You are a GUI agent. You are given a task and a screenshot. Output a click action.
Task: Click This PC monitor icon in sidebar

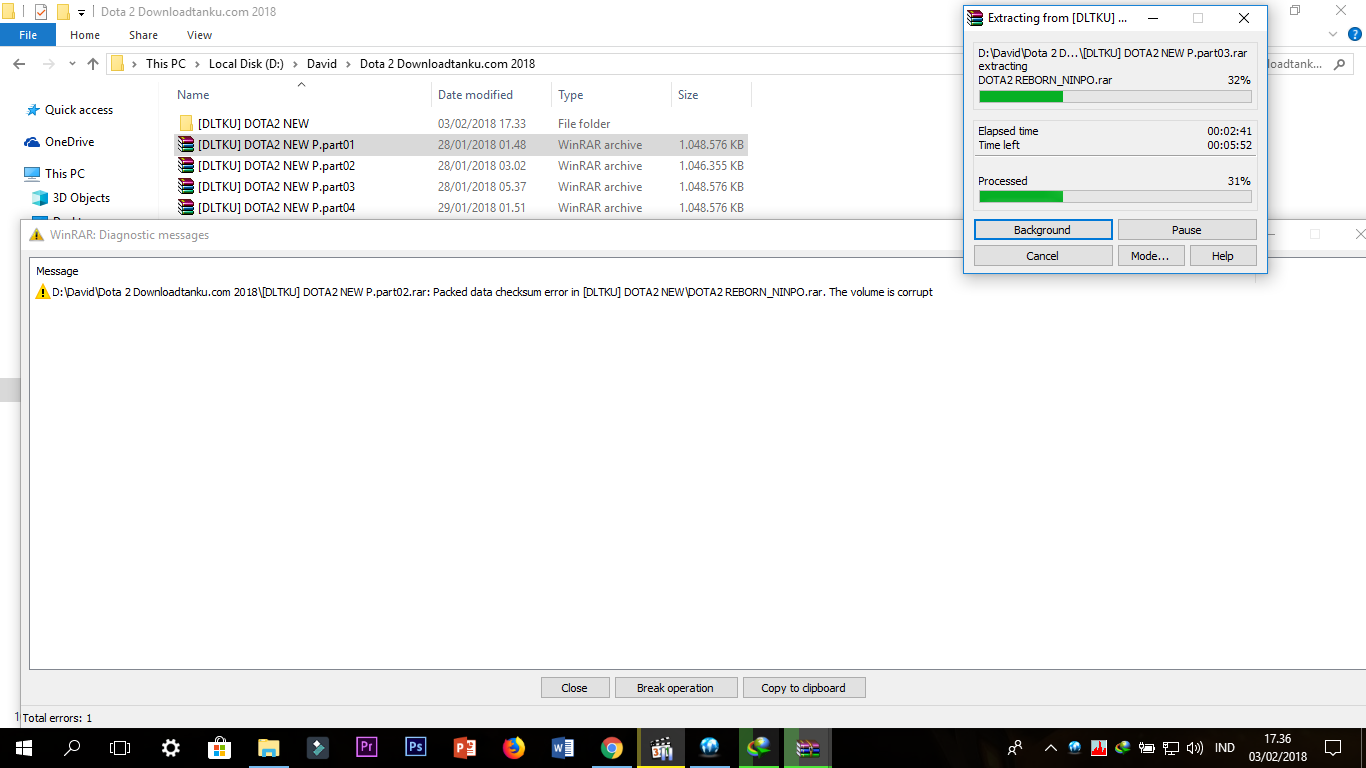[33, 174]
